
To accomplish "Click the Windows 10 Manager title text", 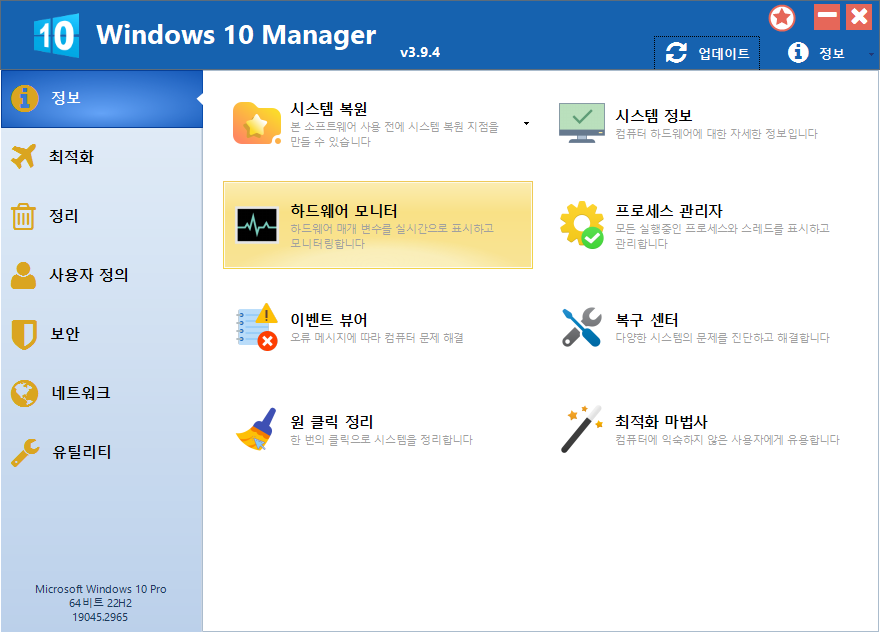I will 236,35.
